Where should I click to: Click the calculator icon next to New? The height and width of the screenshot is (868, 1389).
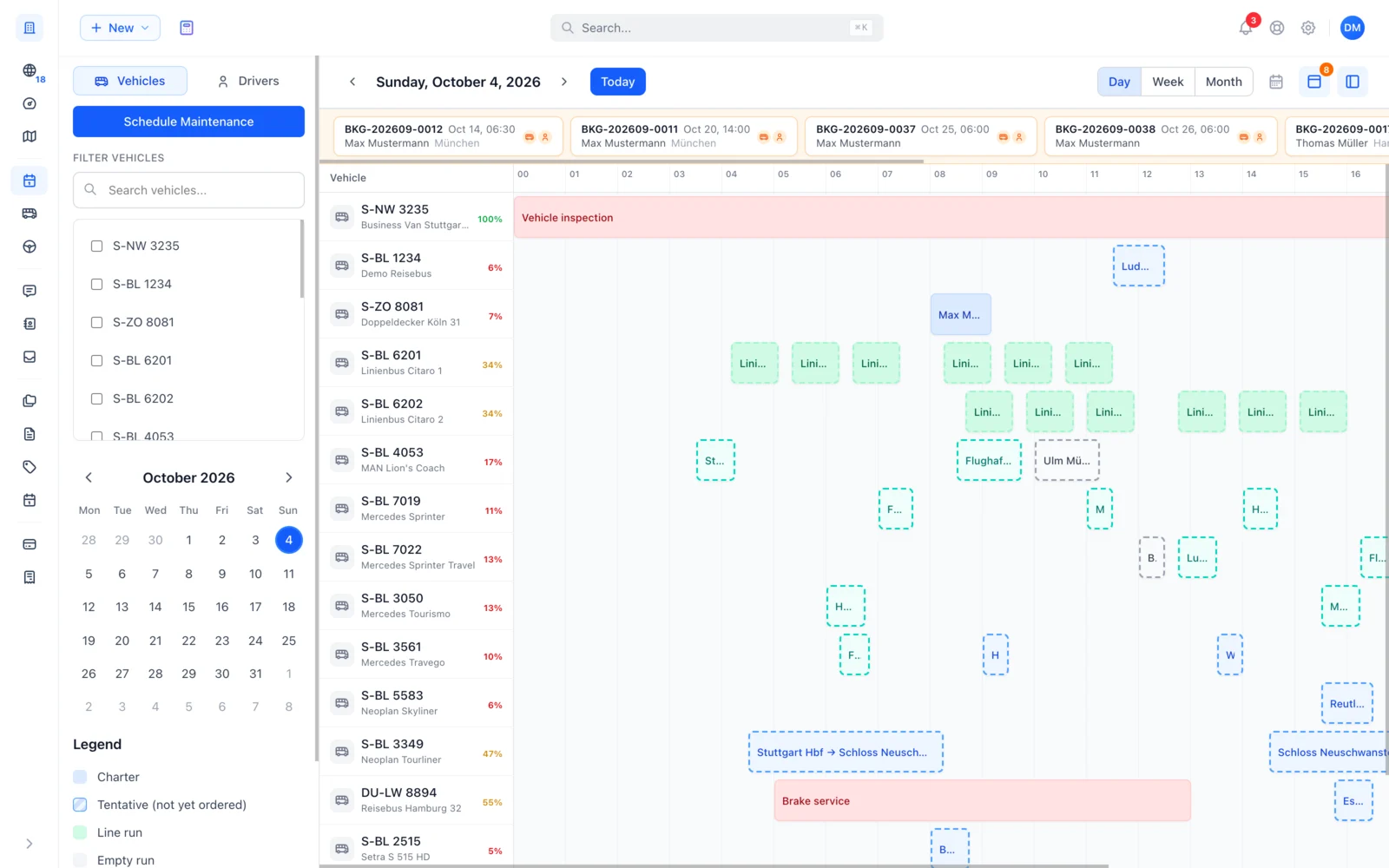[187, 28]
